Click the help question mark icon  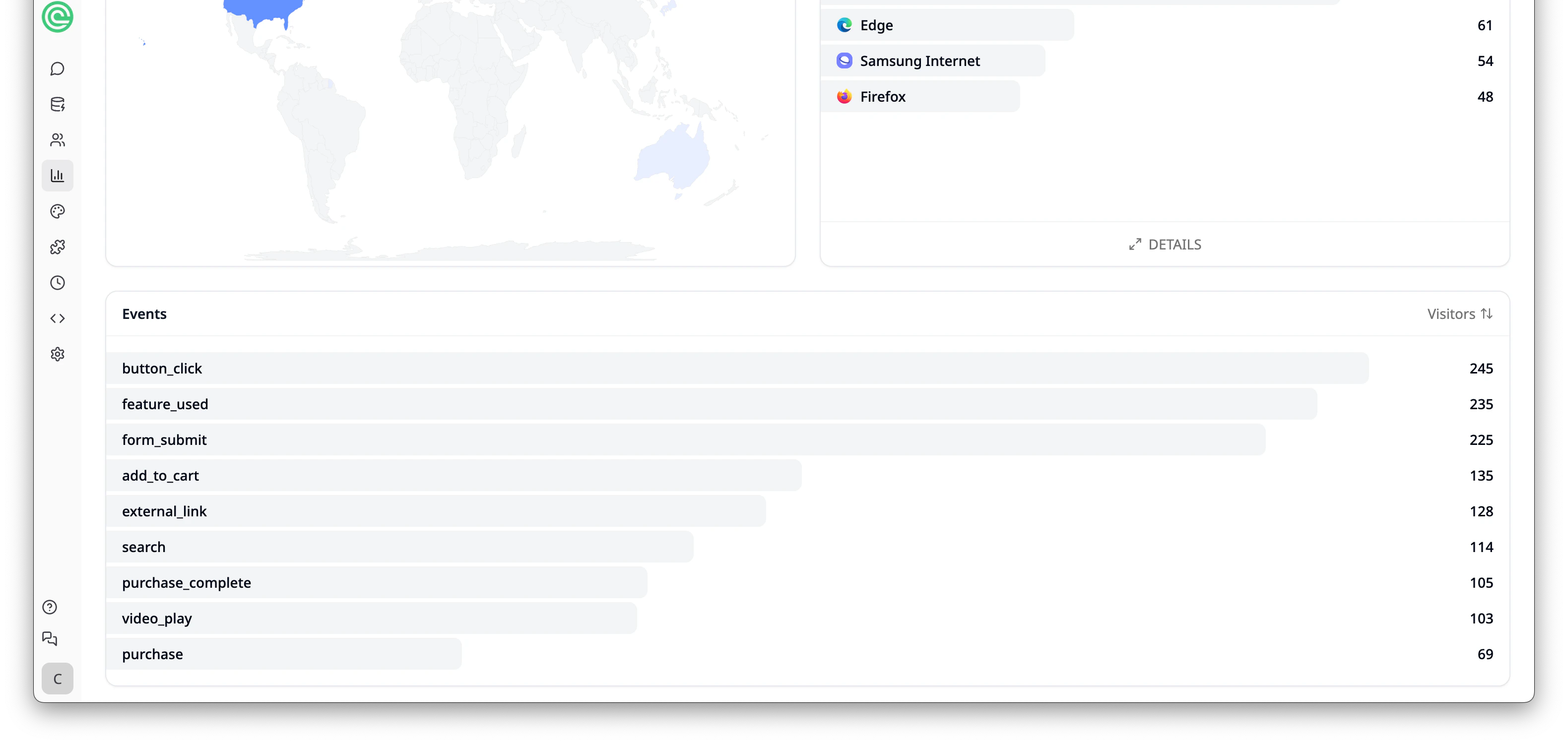(x=49, y=607)
